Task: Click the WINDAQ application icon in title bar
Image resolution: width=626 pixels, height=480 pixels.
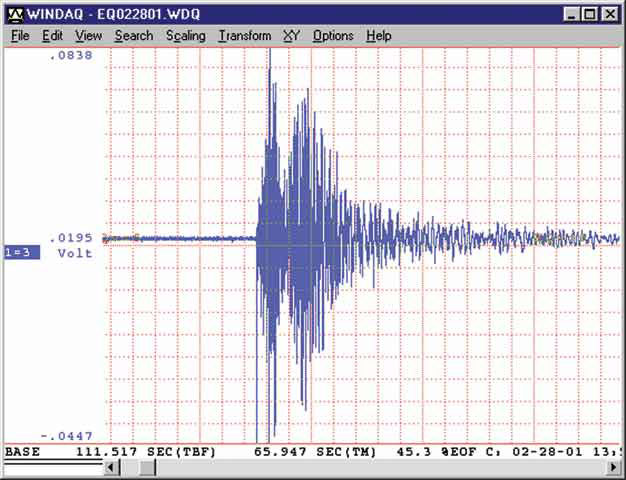Action: tap(14, 14)
